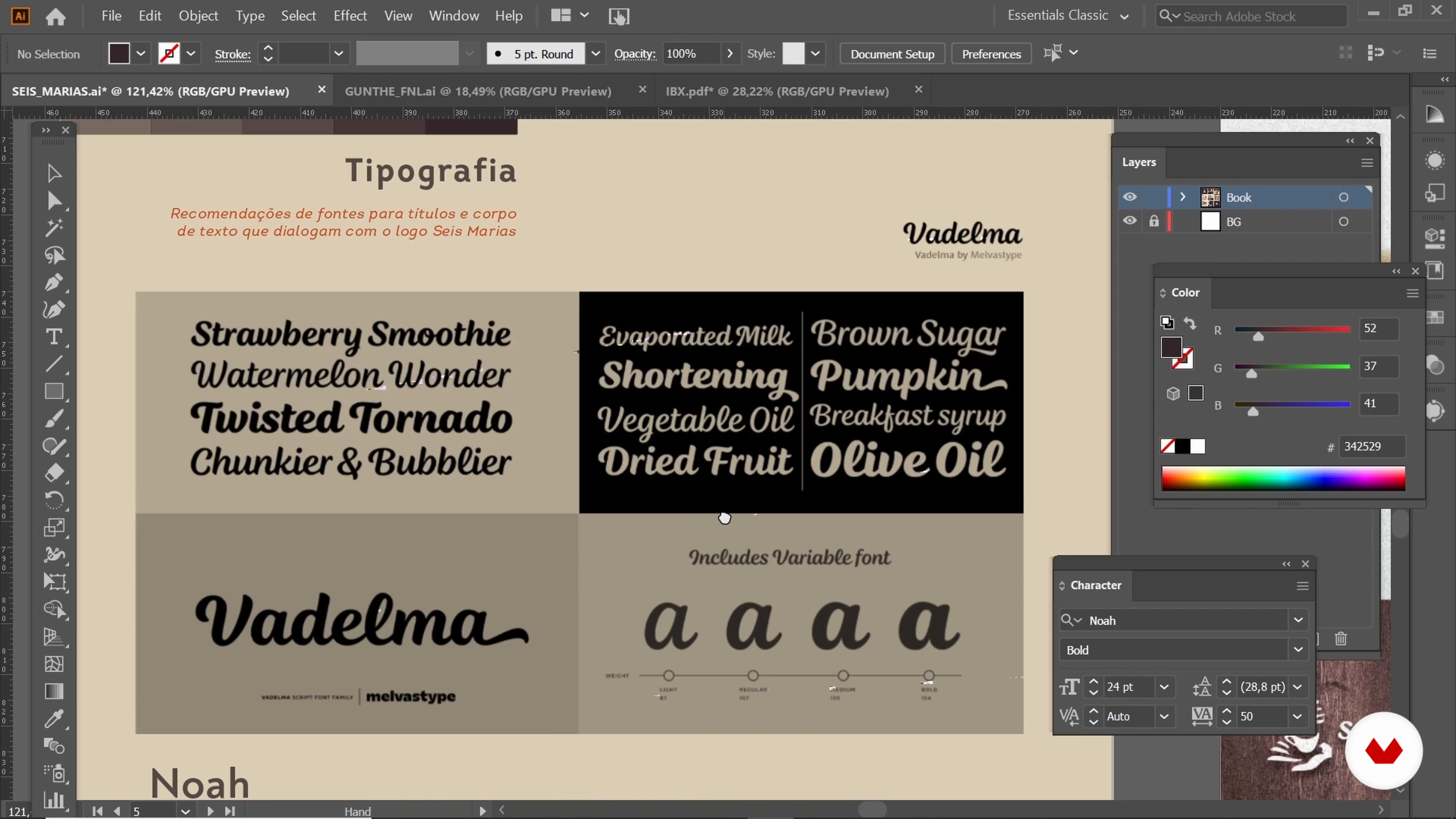This screenshot has height=819, width=1456.
Task: Click the white swatch in Color panel
Action: [x=1197, y=446]
